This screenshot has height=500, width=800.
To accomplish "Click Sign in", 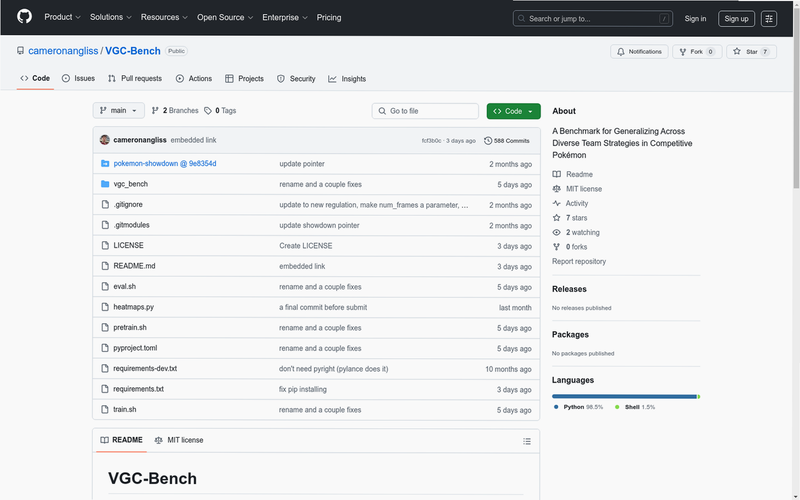I will pyautogui.click(x=695, y=19).
